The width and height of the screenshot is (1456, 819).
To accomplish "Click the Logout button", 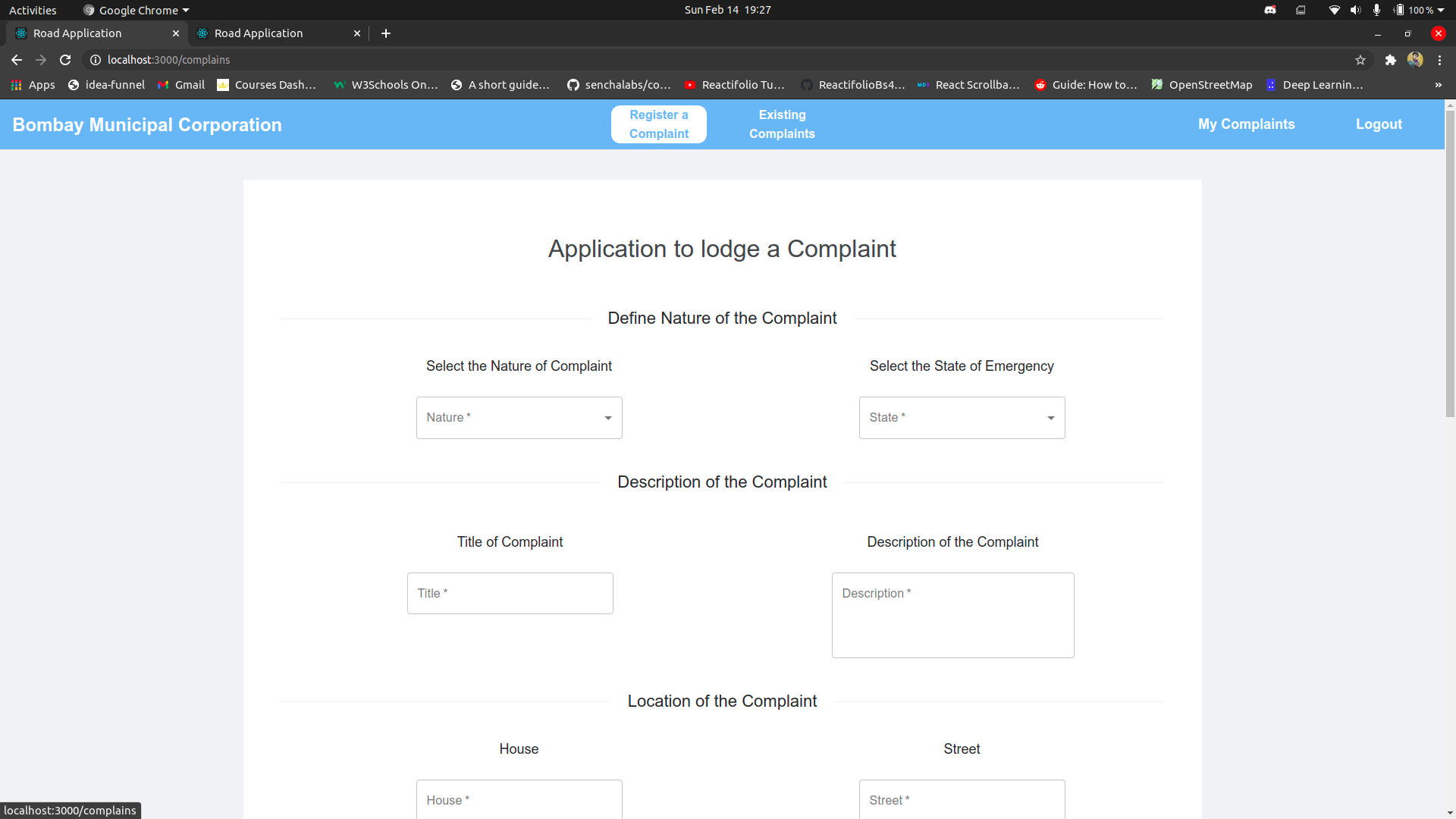I will coord(1379,124).
